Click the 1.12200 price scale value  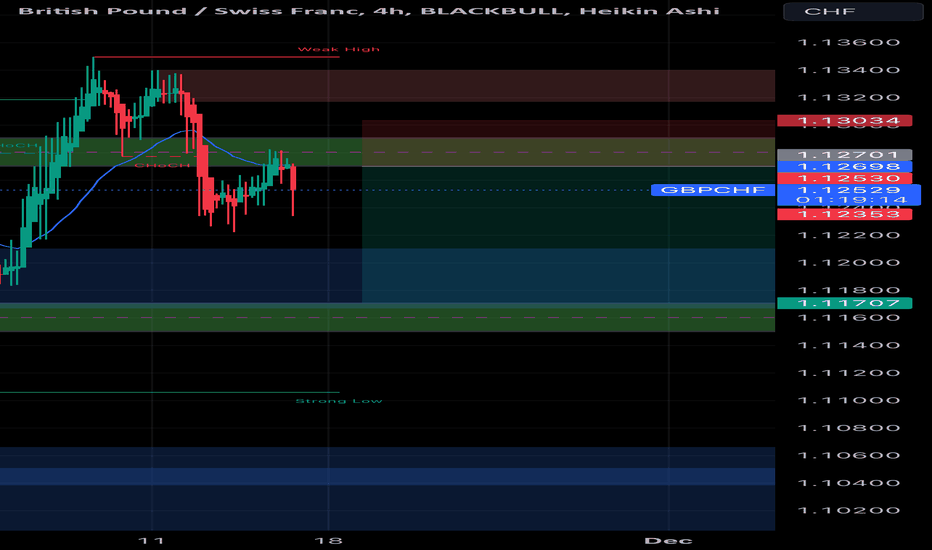click(x=849, y=235)
